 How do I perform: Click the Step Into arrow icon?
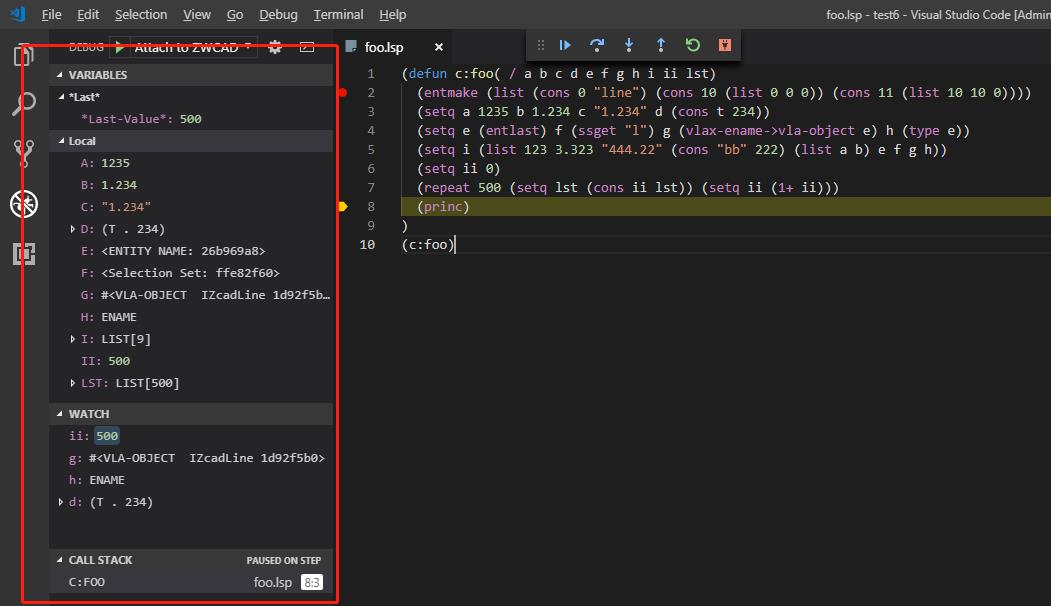coord(629,45)
